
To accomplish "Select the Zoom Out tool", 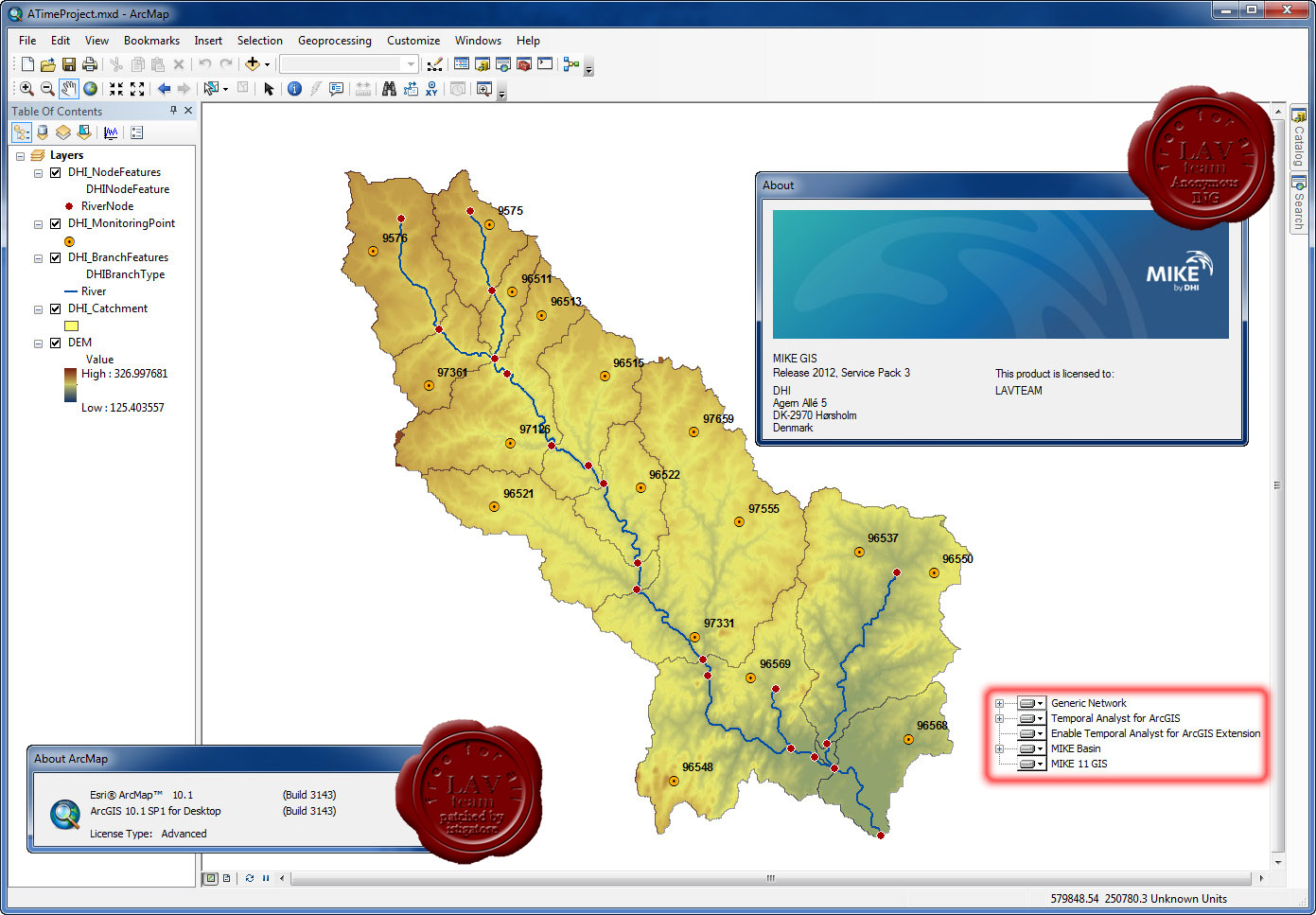I will (47, 89).
